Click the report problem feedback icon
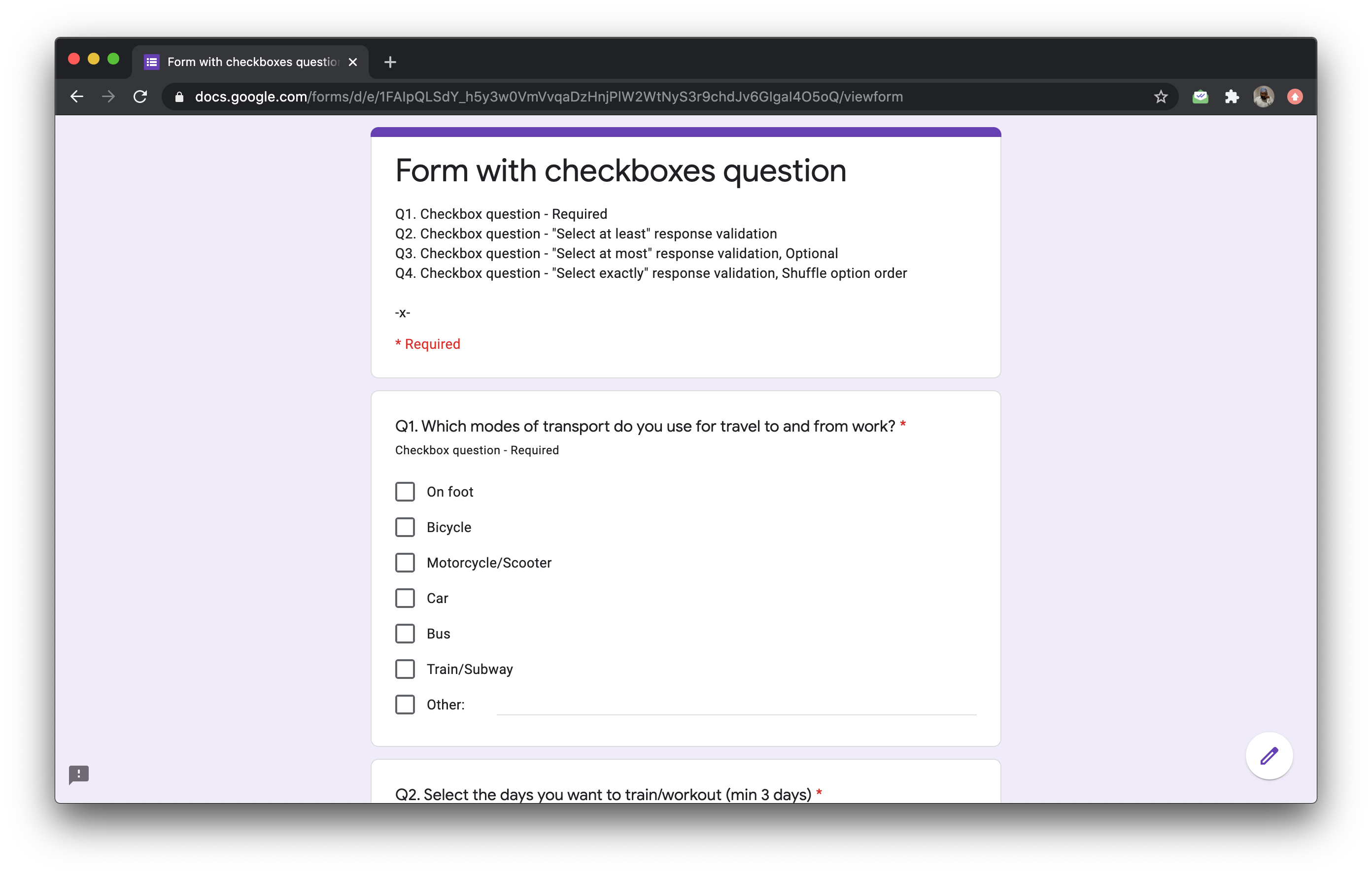Image resolution: width=1372 pixels, height=876 pixels. tap(79, 774)
